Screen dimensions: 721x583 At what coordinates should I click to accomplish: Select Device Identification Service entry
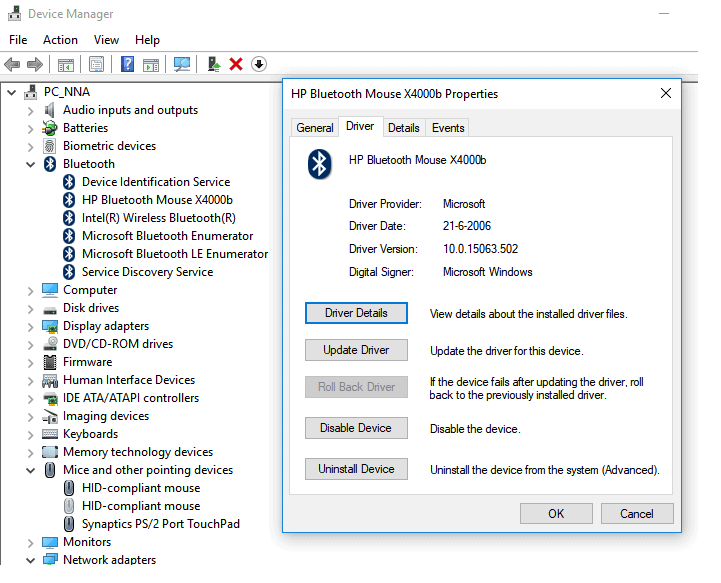(156, 182)
